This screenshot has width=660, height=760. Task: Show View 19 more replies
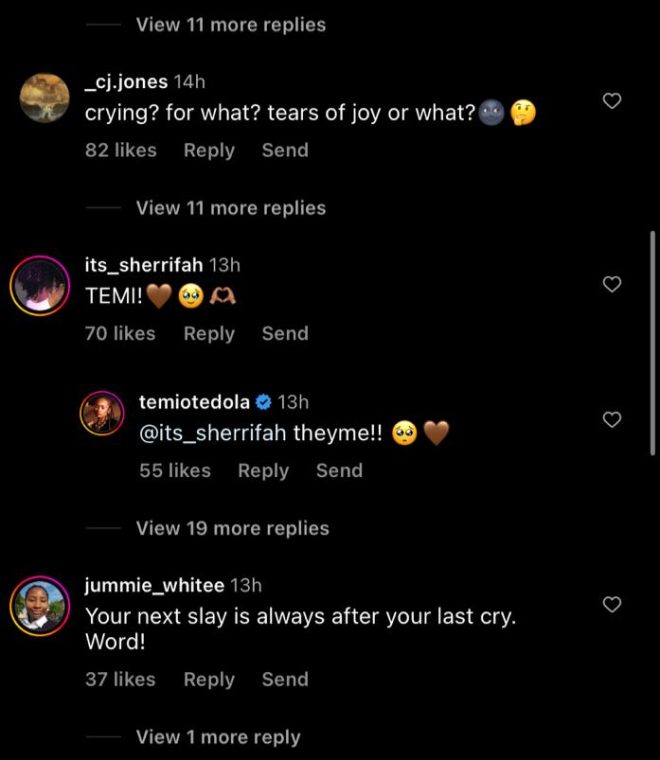[232, 528]
